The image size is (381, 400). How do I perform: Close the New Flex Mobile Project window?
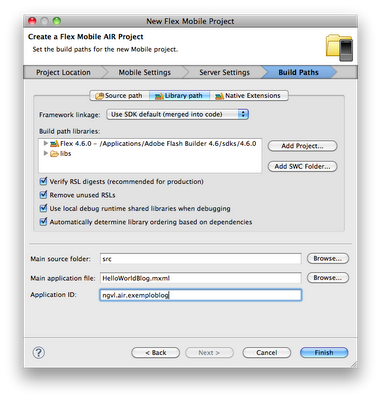(32, 21)
